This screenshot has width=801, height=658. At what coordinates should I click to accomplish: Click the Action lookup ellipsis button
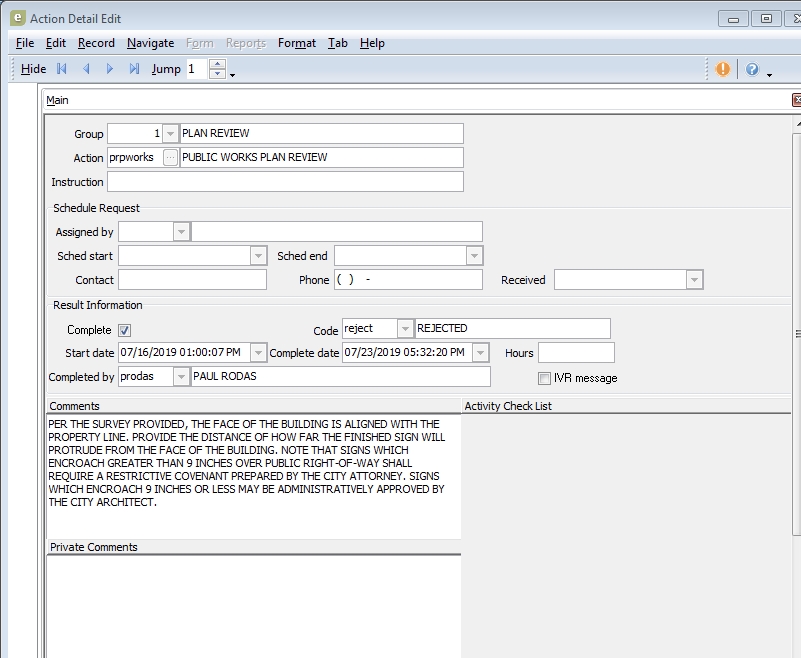click(170, 158)
